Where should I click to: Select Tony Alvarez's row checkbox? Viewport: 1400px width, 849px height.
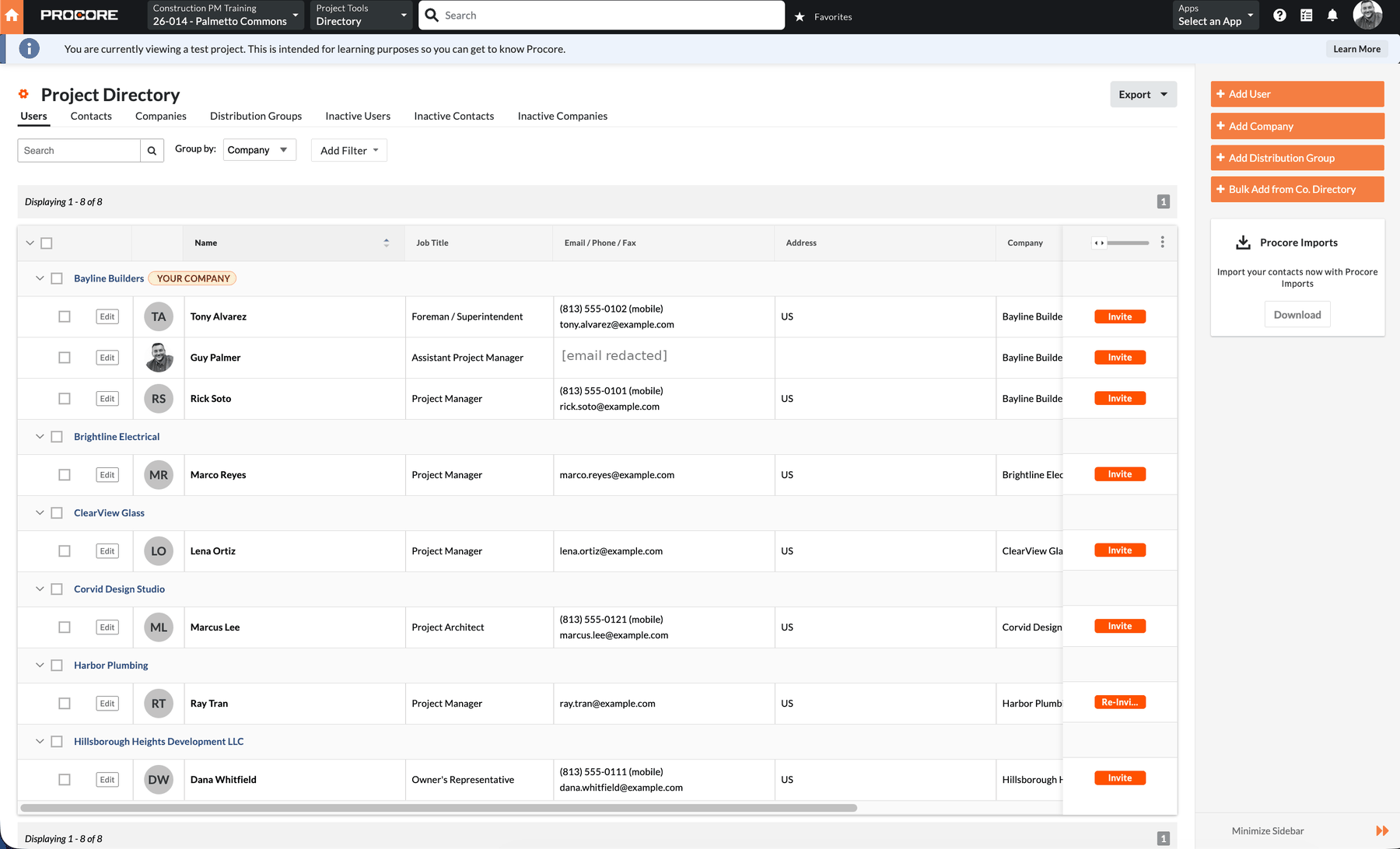[65, 316]
